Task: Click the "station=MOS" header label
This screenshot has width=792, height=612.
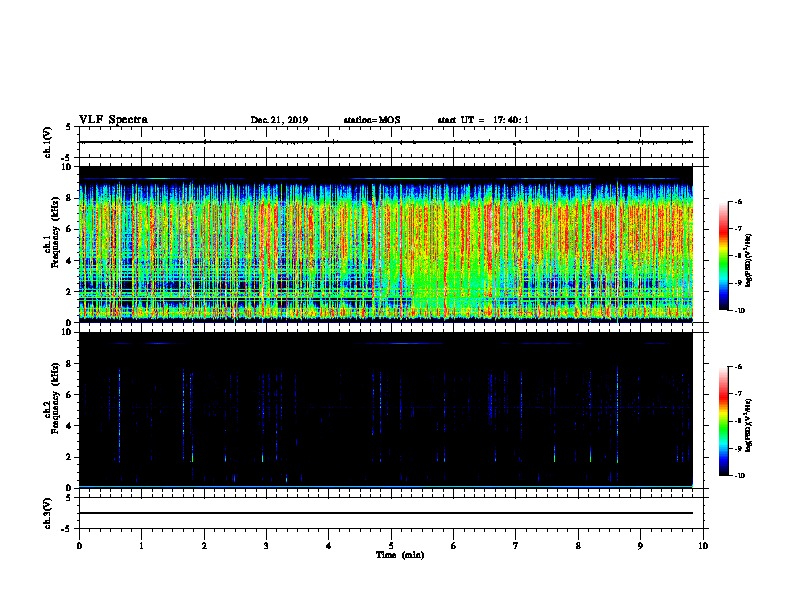Action: coord(372,120)
